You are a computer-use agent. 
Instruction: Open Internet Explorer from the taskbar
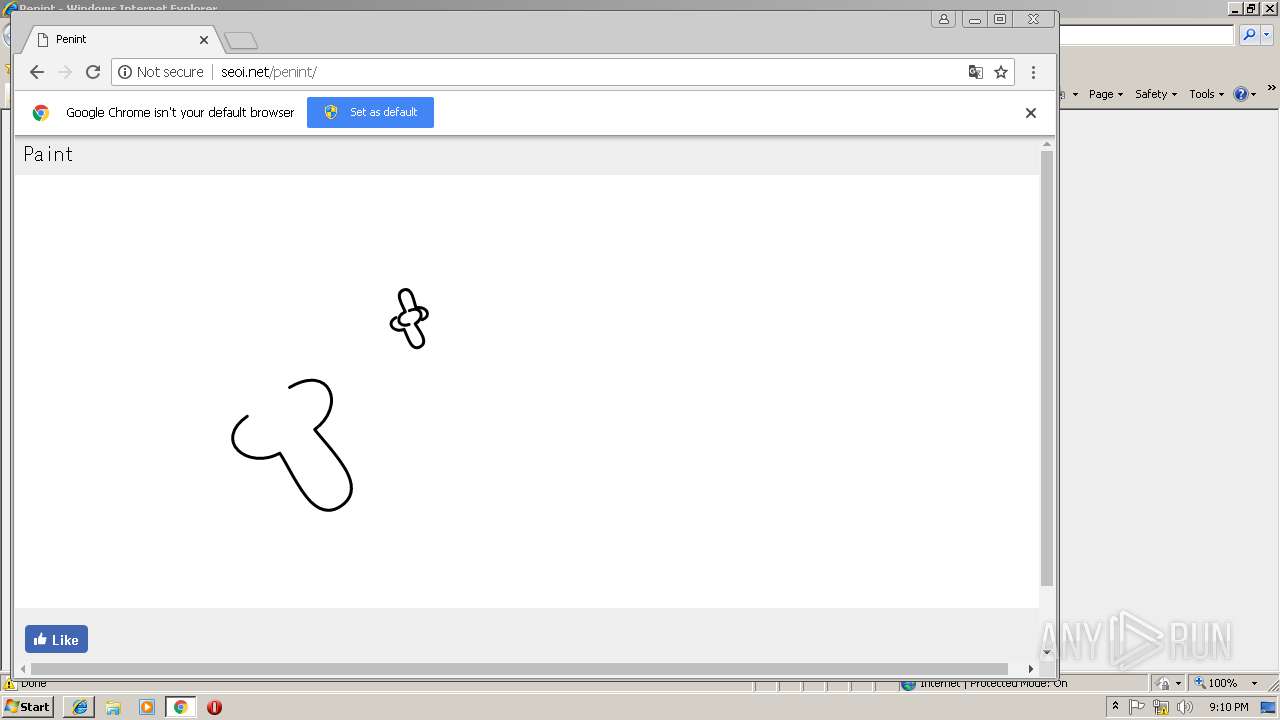click(80, 707)
